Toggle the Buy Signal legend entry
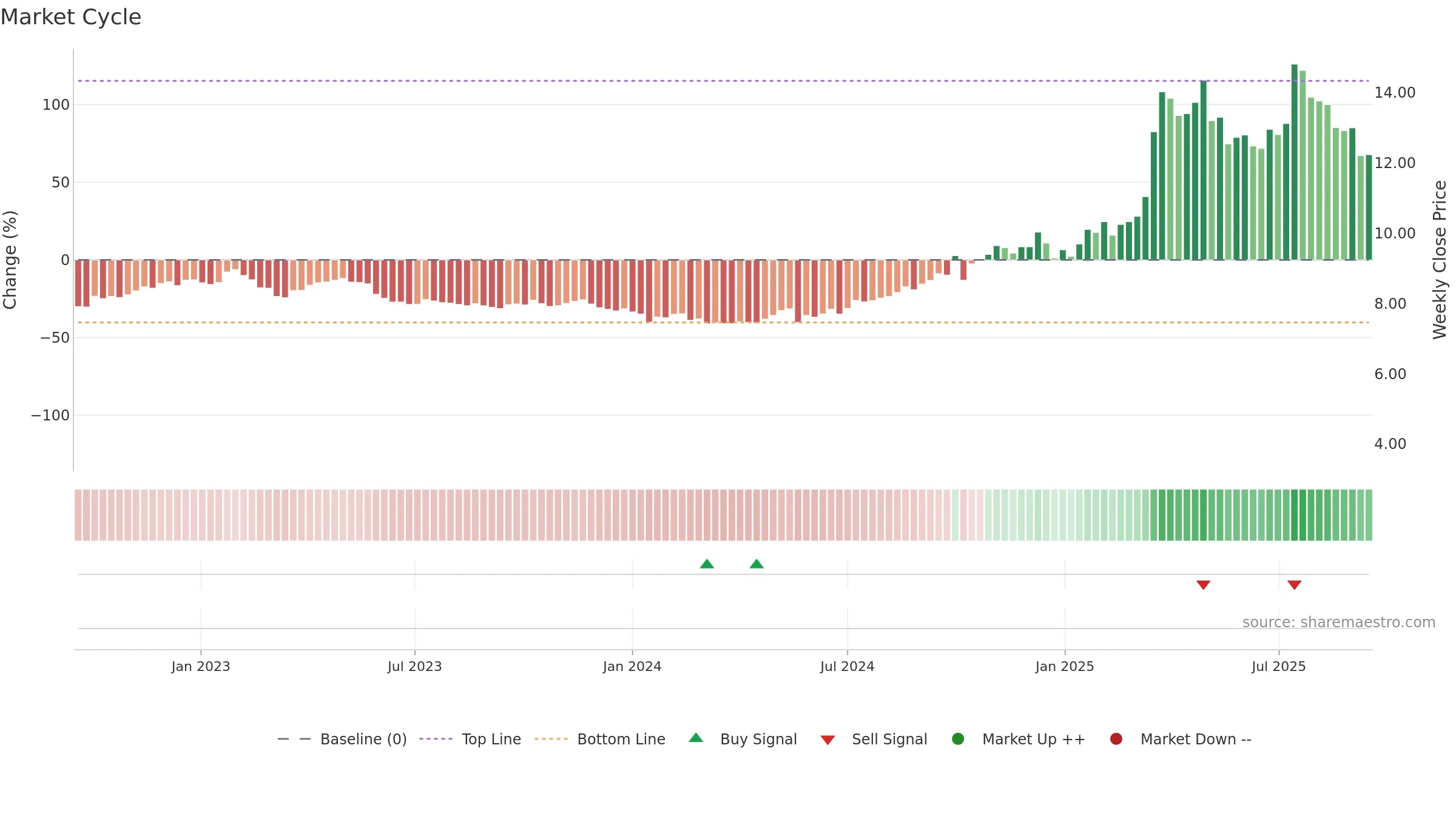1456x819 pixels. pyautogui.click(x=743, y=739)
